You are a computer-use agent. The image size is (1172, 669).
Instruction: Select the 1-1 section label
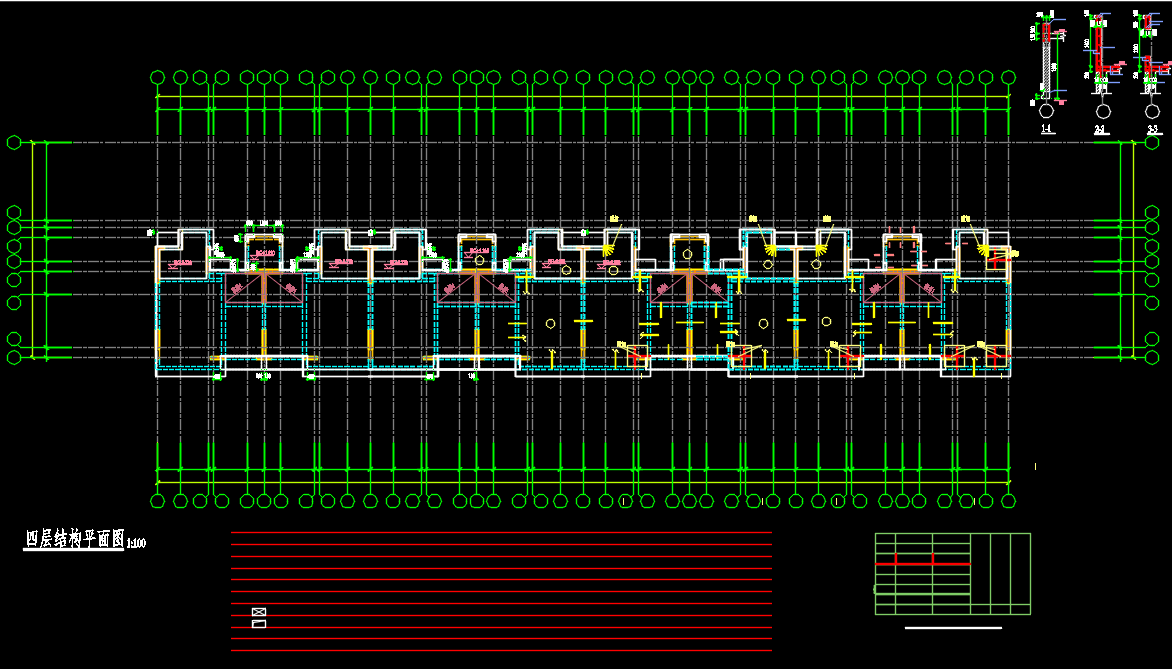pyautogui.click(x=1046, y=129)
